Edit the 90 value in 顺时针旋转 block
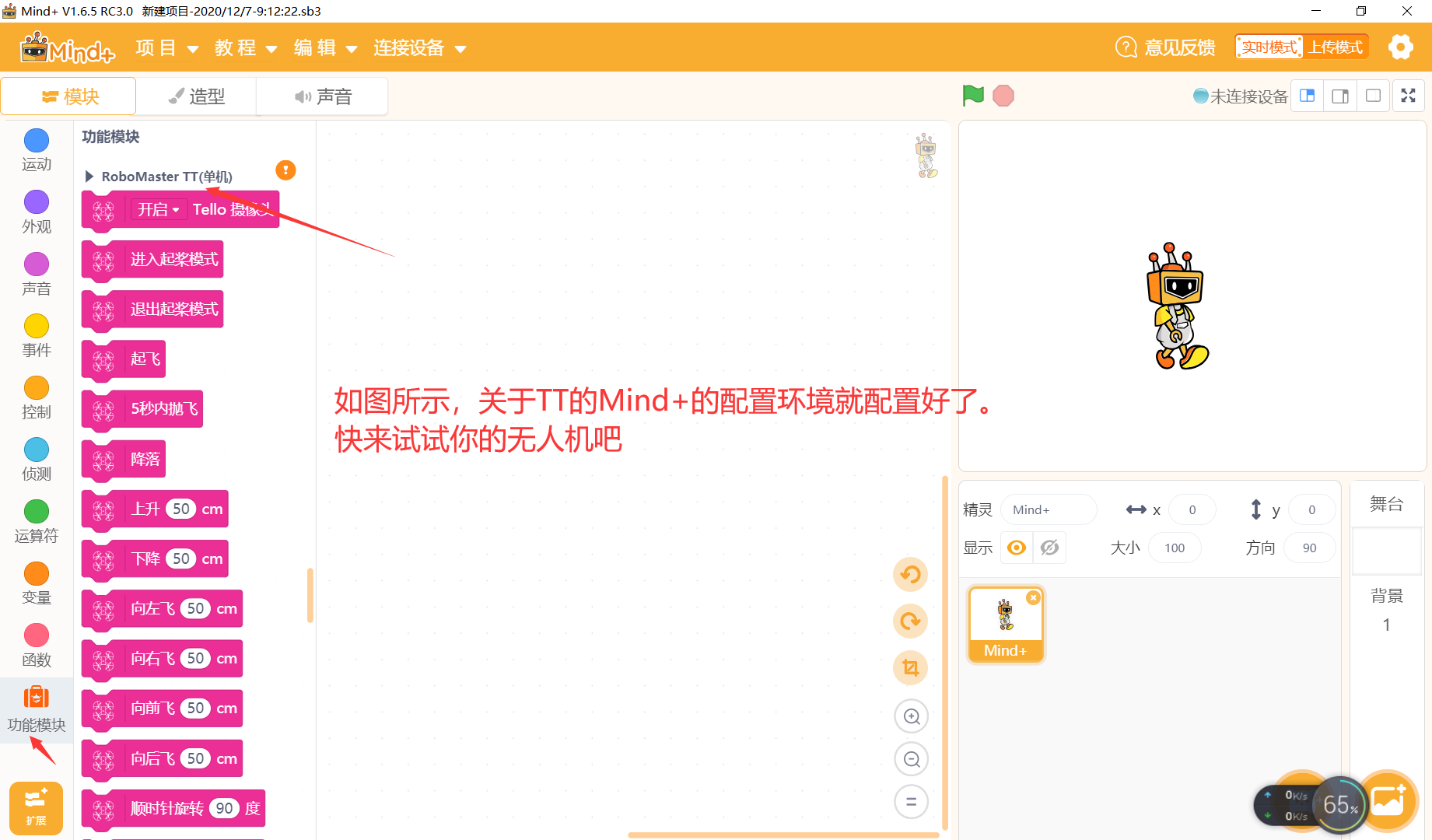 (x=224, y=809)
